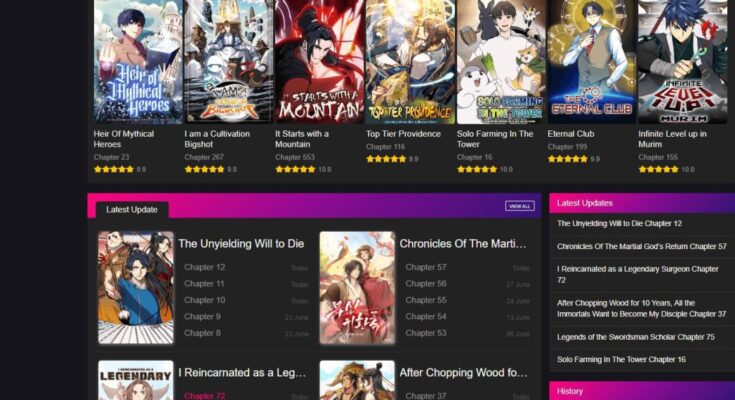Open The Unyielding Will to Die thumbnail
735x400 pixels.
tap(136, 287)
